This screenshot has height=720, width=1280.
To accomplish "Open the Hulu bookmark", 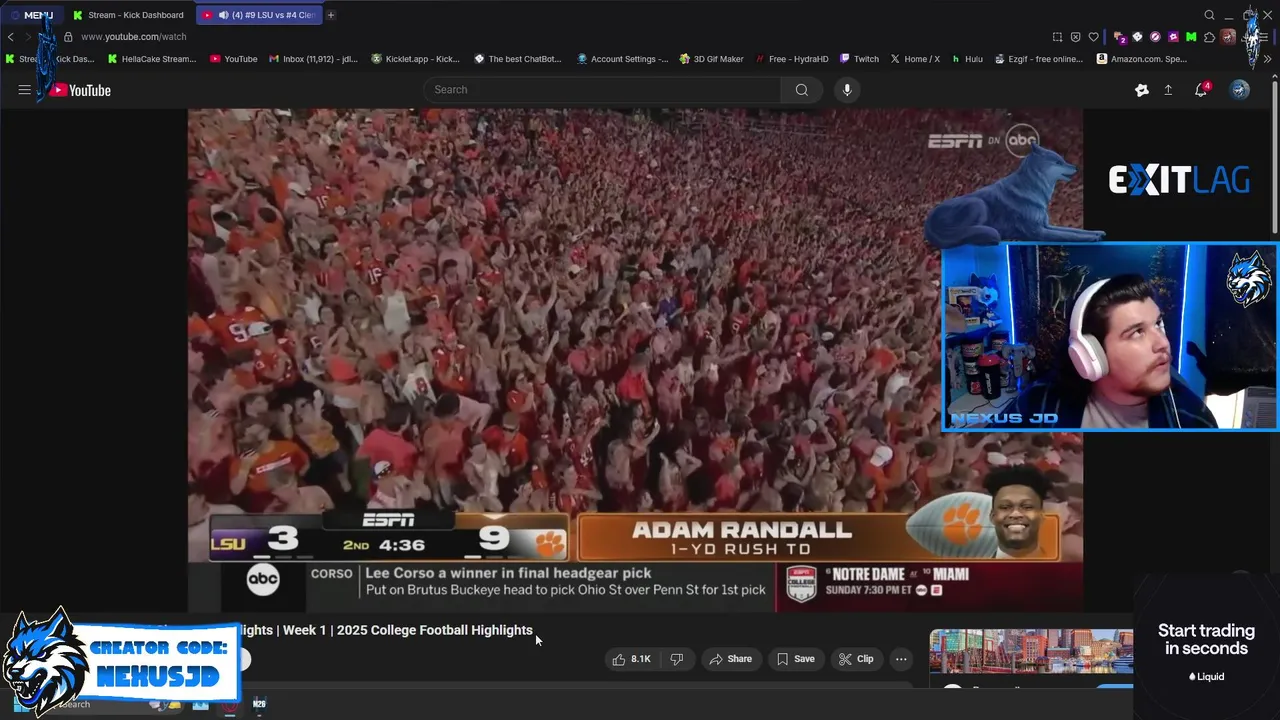I will pyautogui.click(x=967, y=59).
